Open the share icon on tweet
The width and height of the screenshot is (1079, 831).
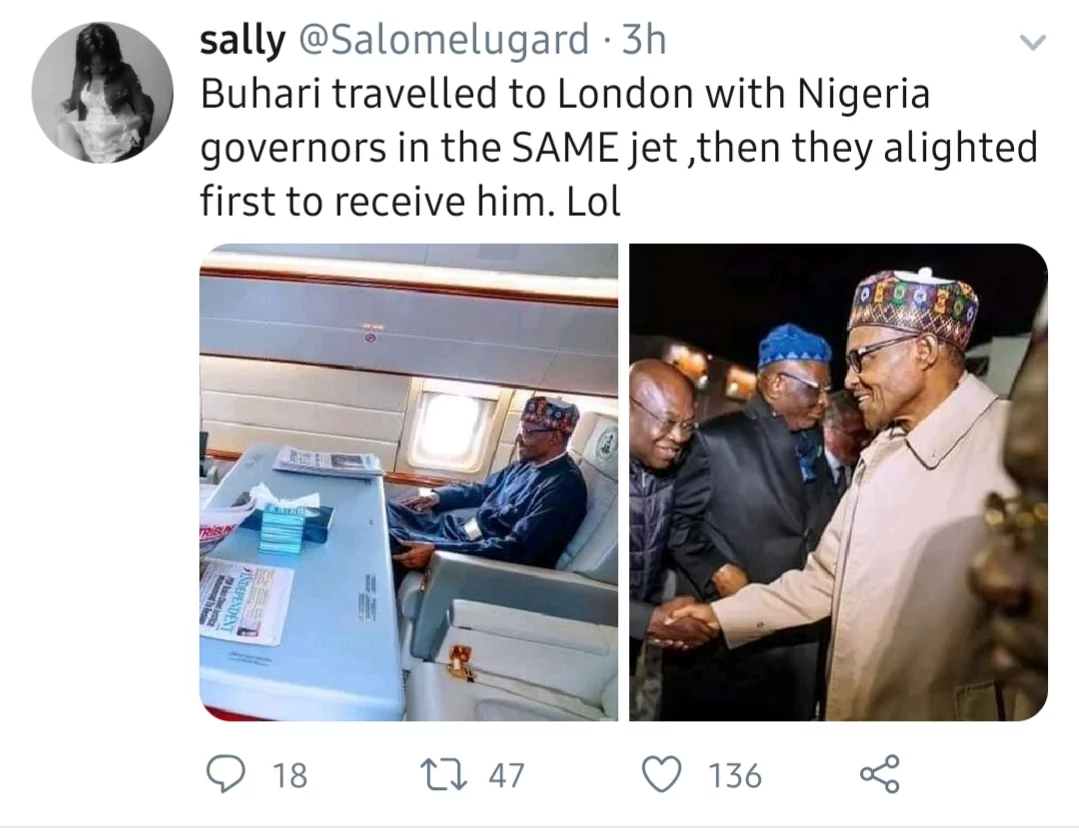coord(879,774)
